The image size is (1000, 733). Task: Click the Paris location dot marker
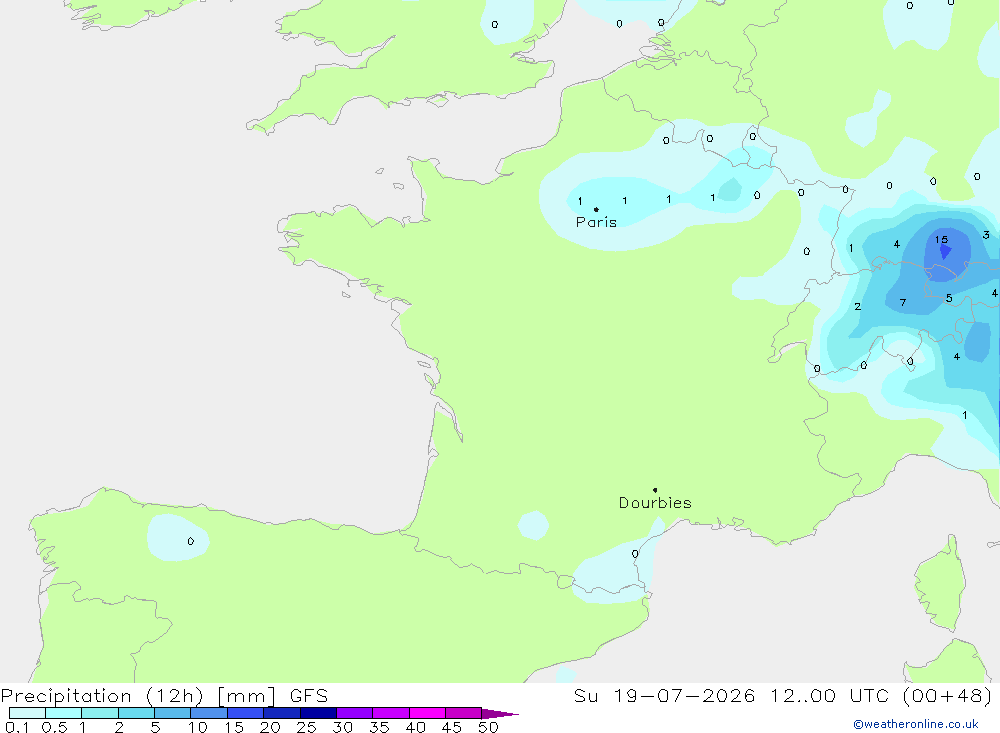coord(596,209)
